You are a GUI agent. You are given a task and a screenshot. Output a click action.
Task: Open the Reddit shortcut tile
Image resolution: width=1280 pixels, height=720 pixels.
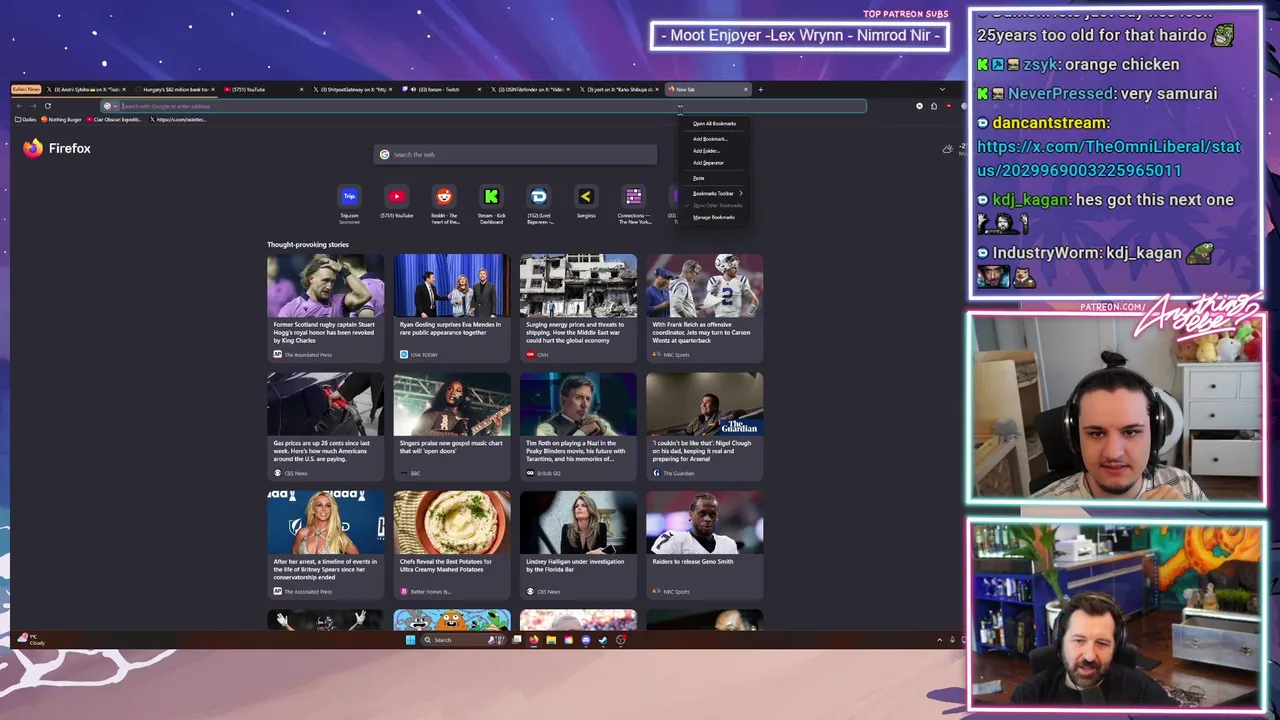(x=444, y=203)
